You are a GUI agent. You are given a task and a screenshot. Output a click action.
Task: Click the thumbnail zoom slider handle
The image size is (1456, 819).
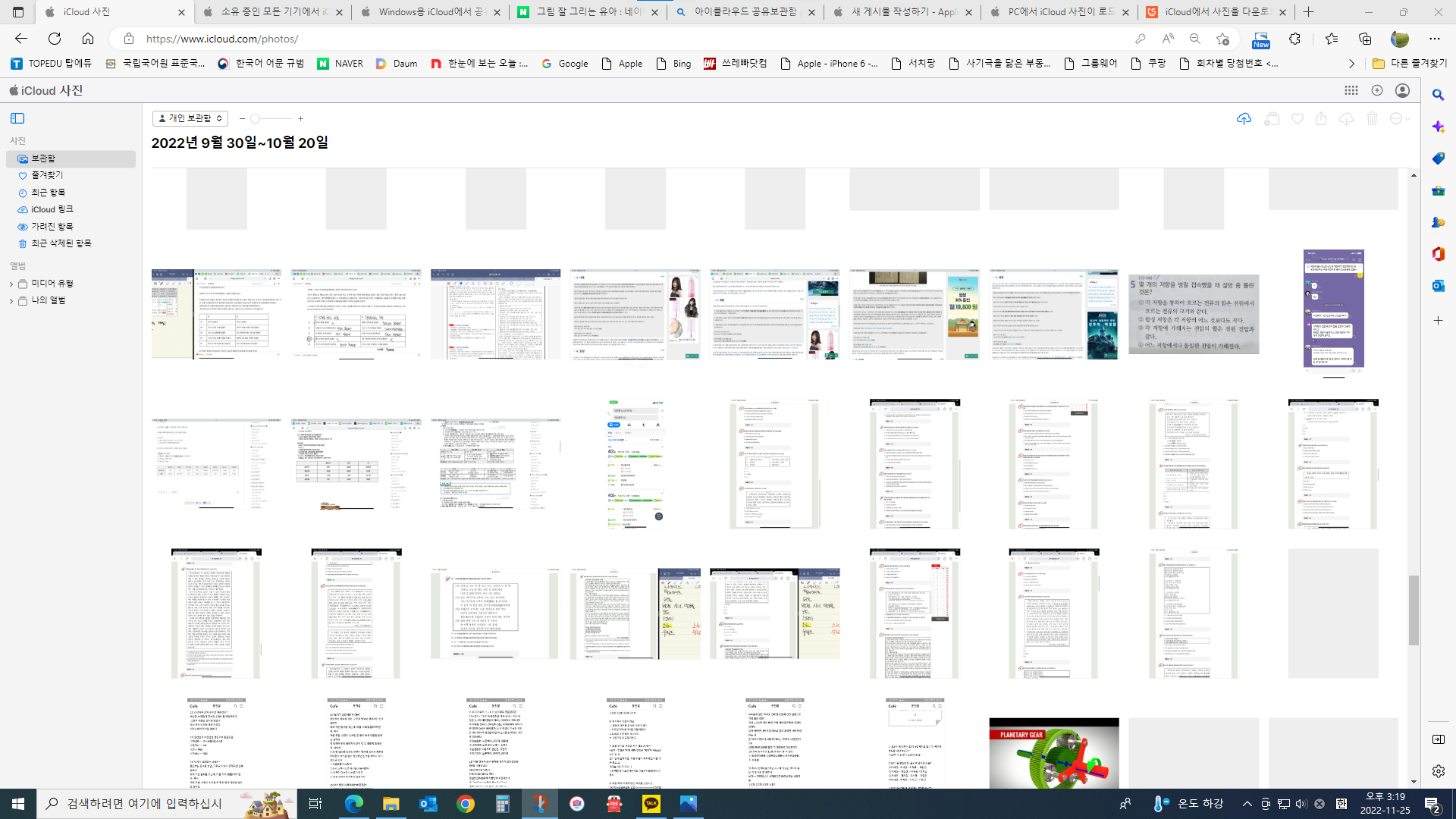(x=256, y=118)
